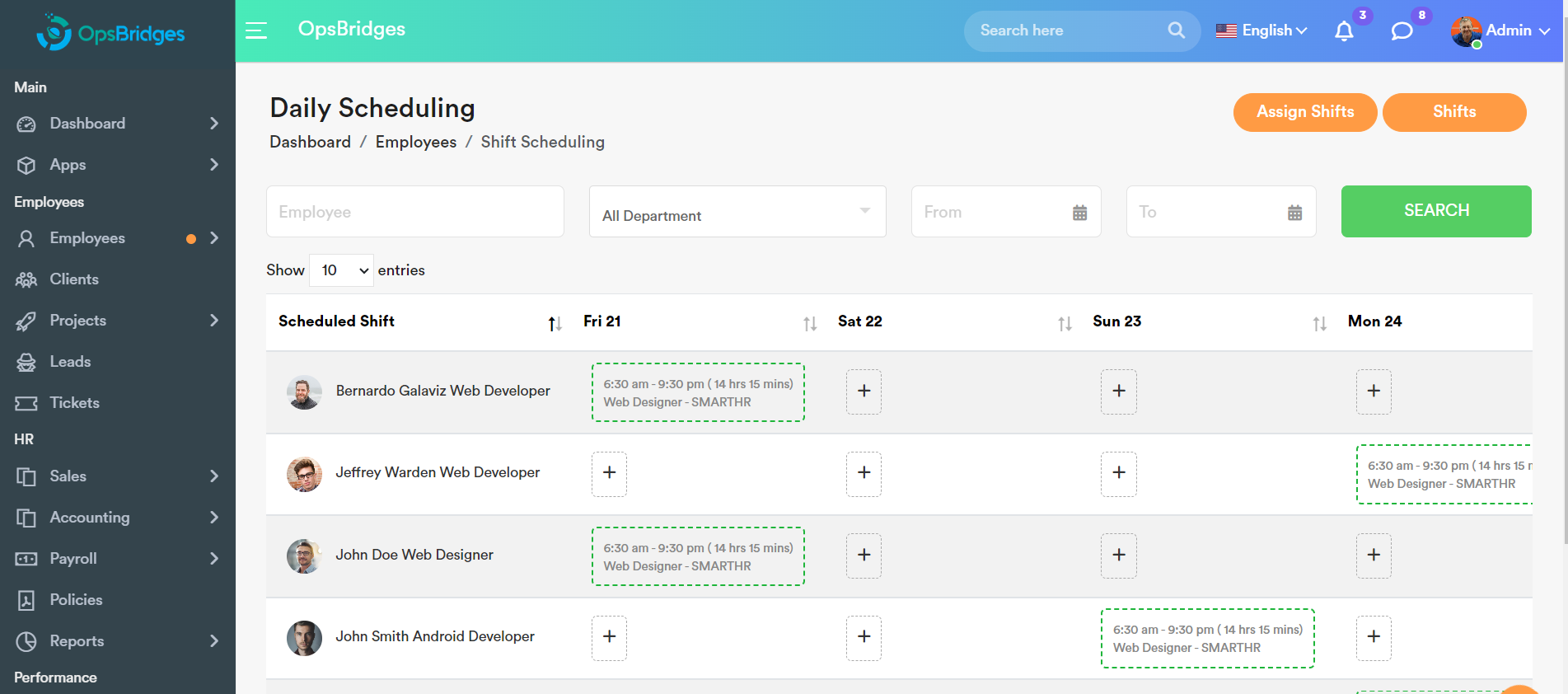This screenshot has width=1568, height=694.
Task: Open John Smith's Sun 23 shift card
Action: click(1207, 638)
